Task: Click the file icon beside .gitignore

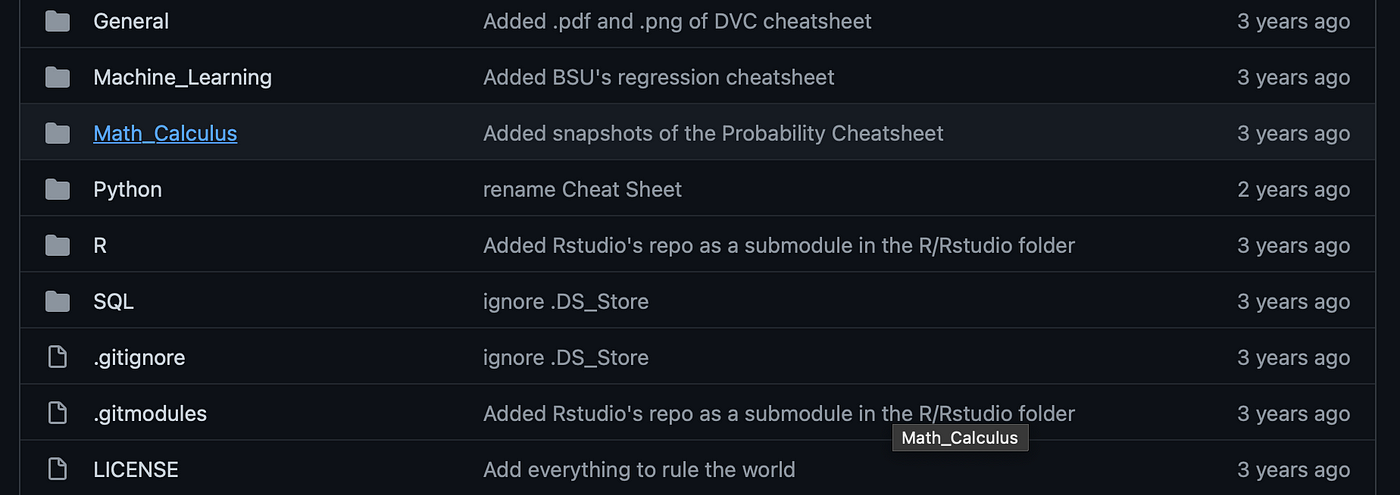Action: coord(58,357)
